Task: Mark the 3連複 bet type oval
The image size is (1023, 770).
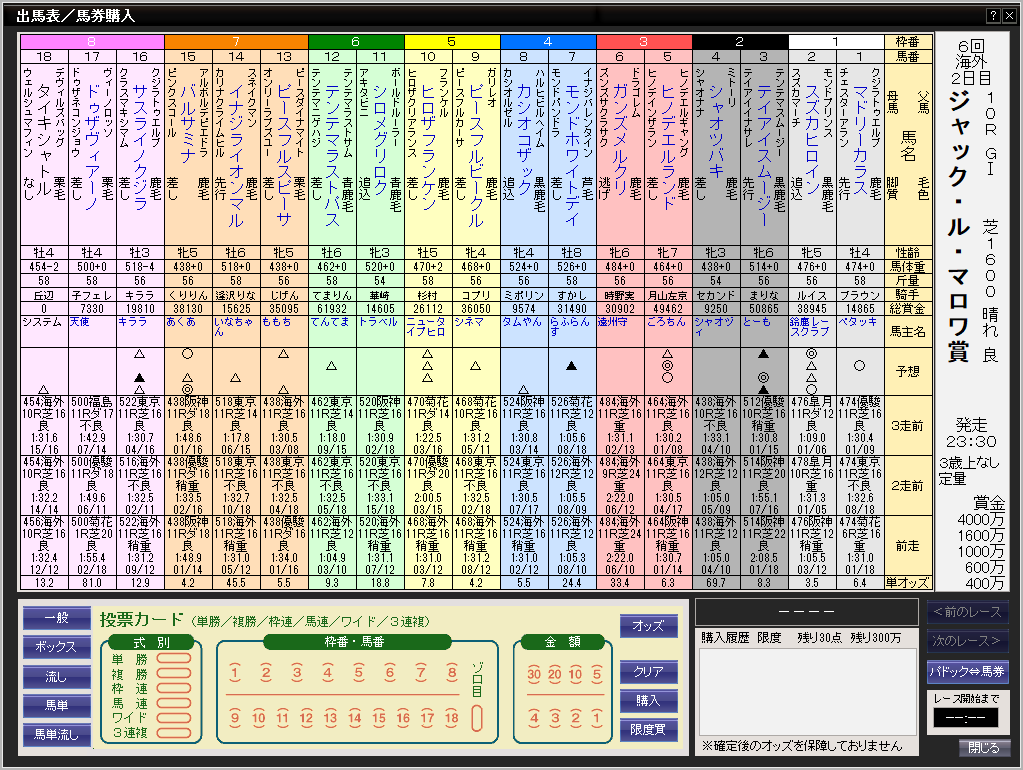Action: 173,732
